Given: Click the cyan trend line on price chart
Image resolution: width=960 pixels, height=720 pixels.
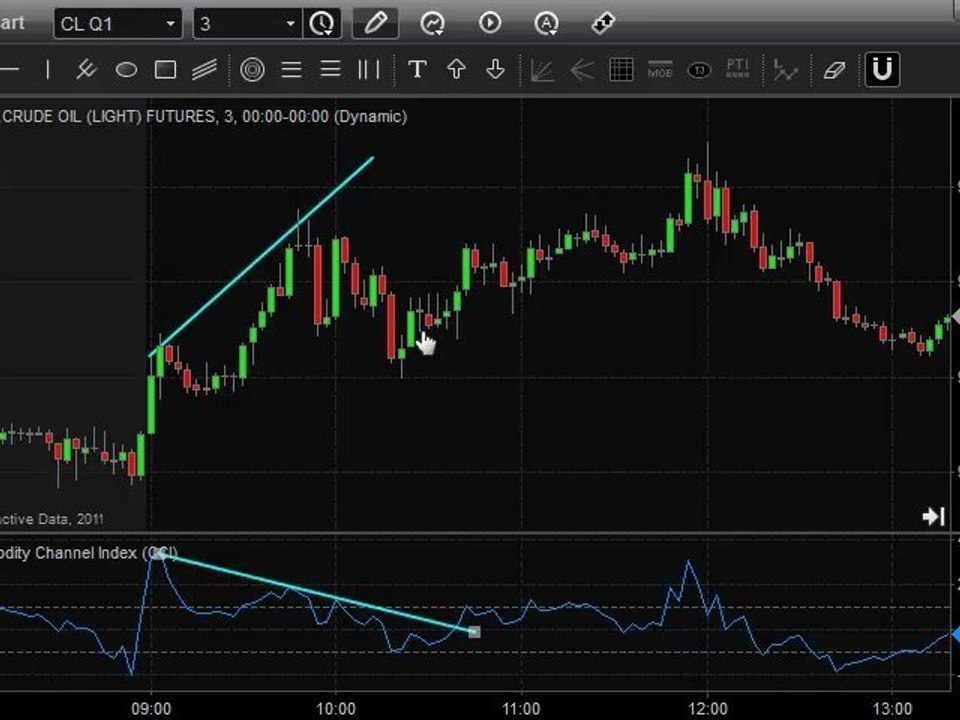Looking at the screenshot, I should pos(261,256).
